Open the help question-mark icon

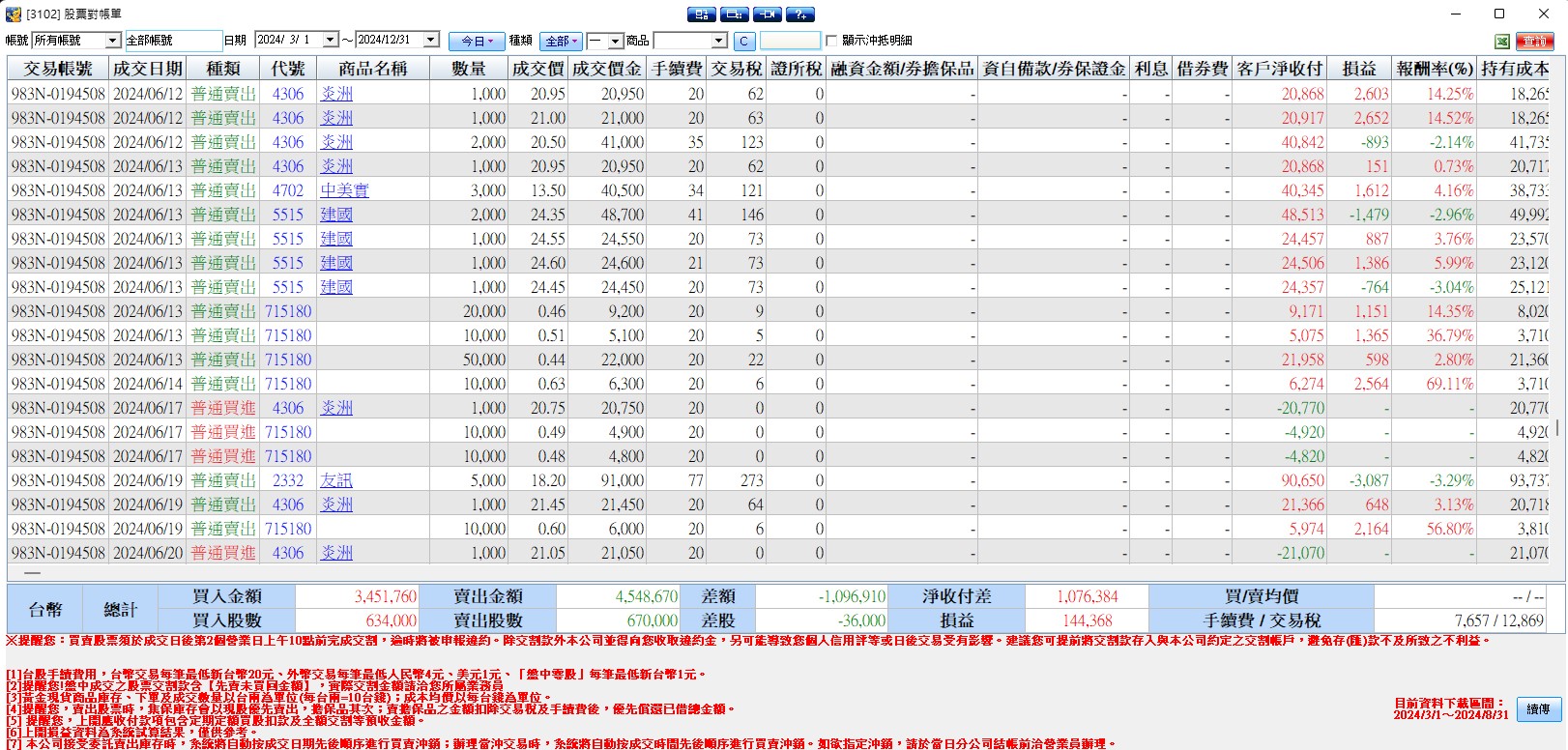coord(800,14)
